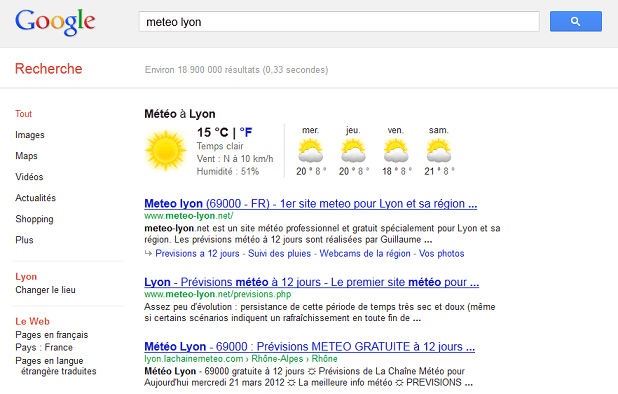Screen dimensions: 618x394
Task: Click the Météo à Lyon heading
Action: 180,114
